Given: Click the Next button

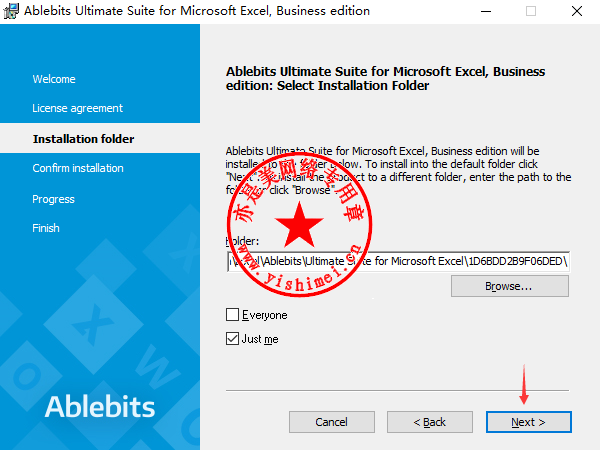Looking at the screenshot, I should [x=528, y=422].
